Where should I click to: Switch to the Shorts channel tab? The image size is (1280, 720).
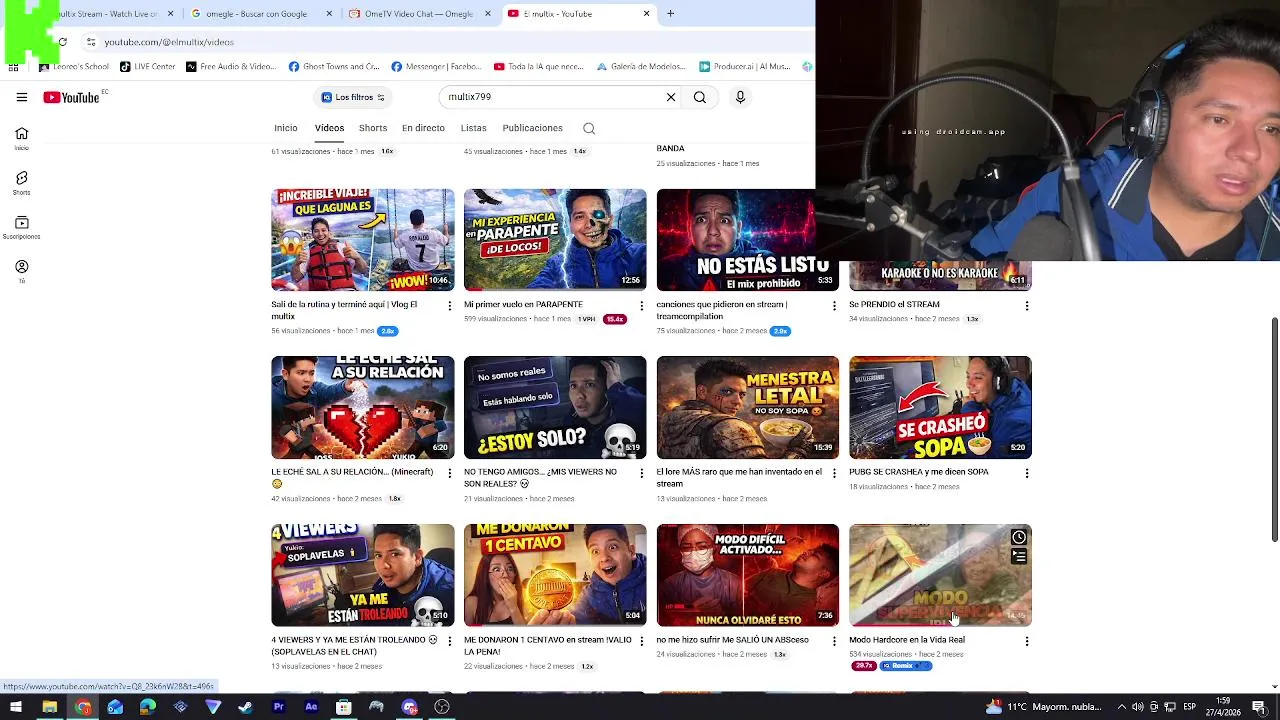click(373, 128)
